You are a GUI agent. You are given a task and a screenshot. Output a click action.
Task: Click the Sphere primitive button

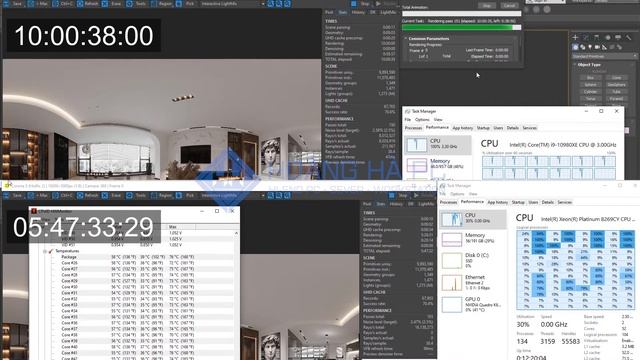point(590,84)
